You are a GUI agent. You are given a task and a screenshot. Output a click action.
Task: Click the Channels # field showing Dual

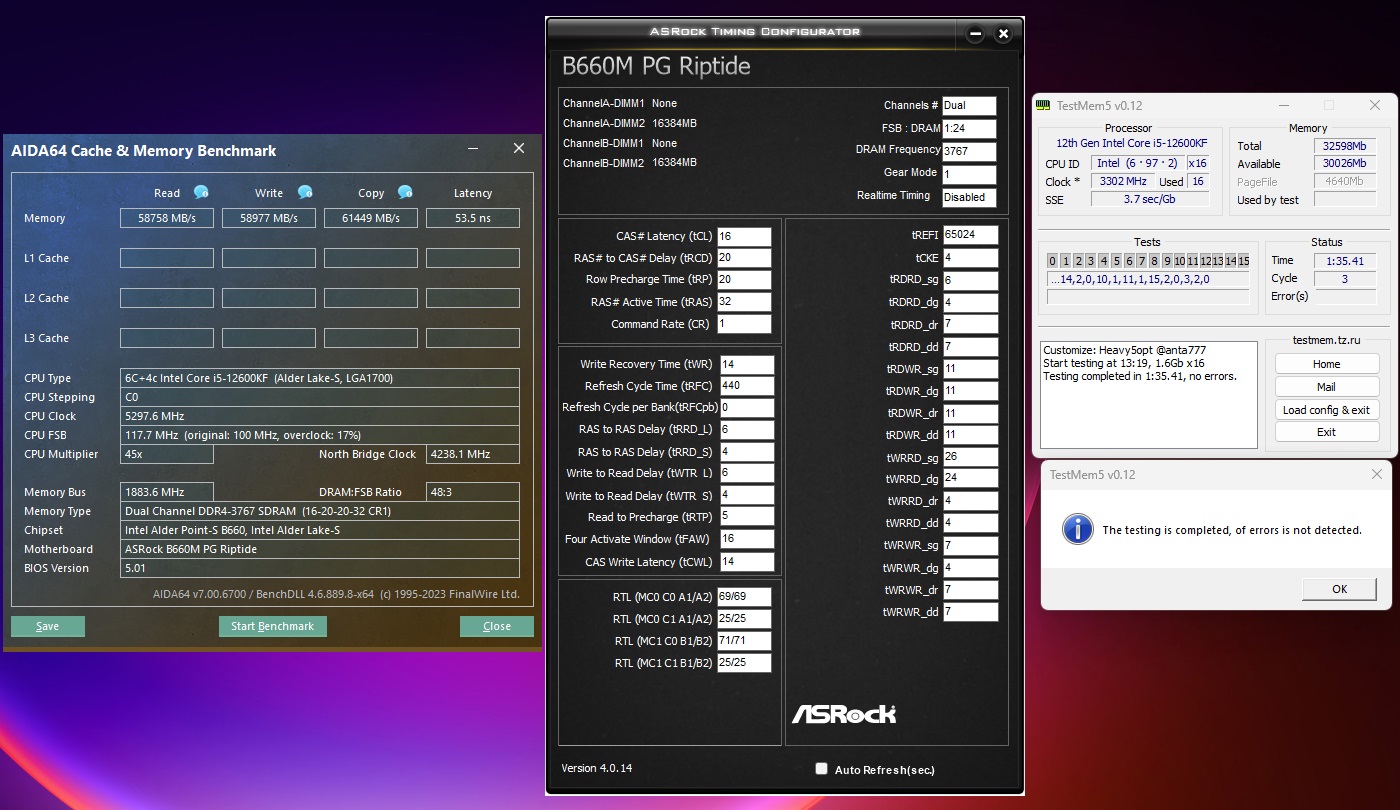pos(969,106)
